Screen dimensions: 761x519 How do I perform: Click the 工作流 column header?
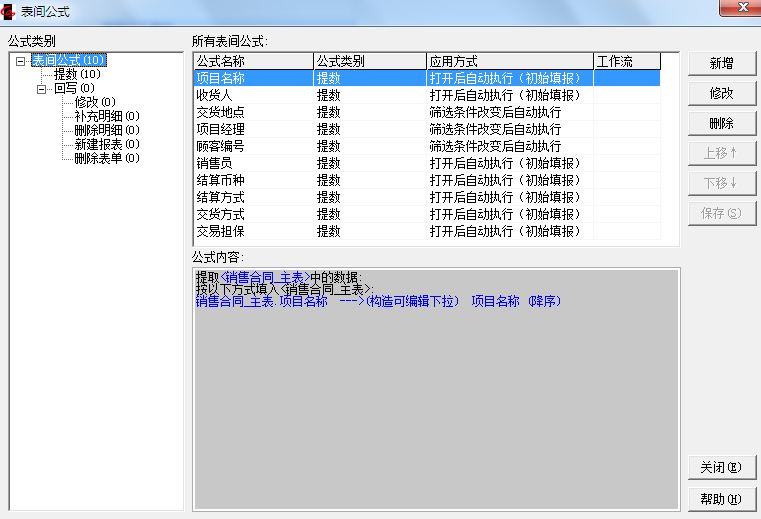tap(626, 61)
